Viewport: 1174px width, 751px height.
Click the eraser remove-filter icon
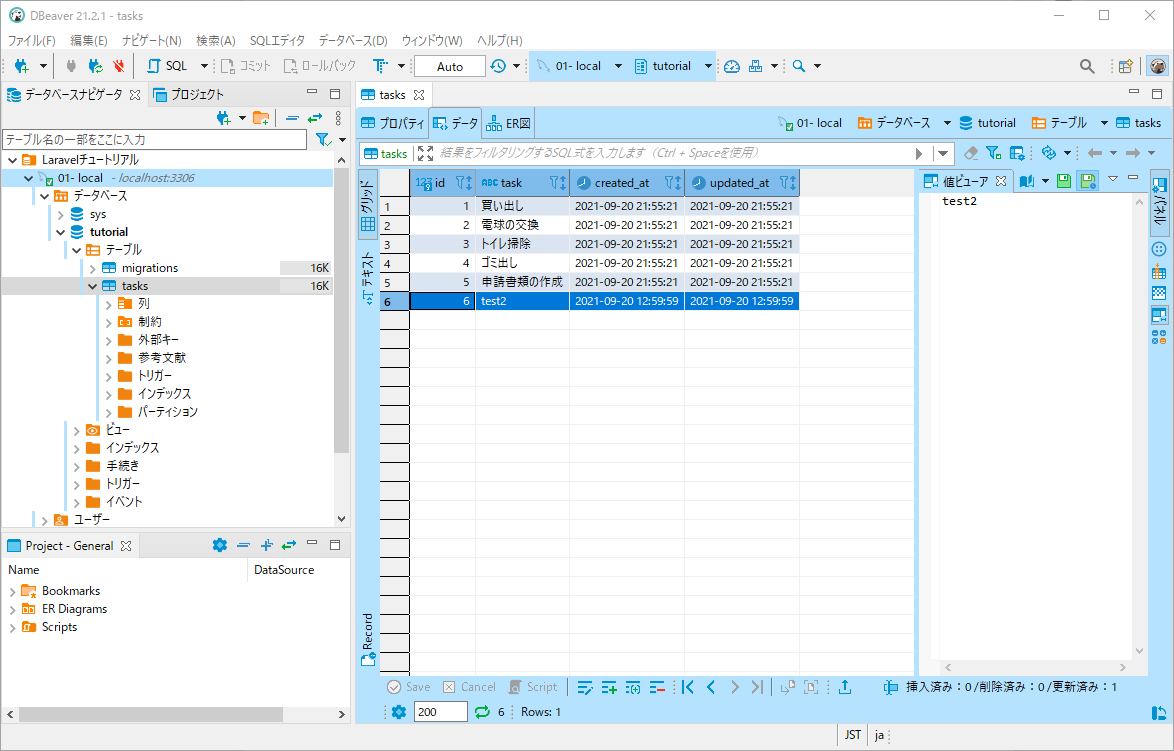click(x=971, y=153)
